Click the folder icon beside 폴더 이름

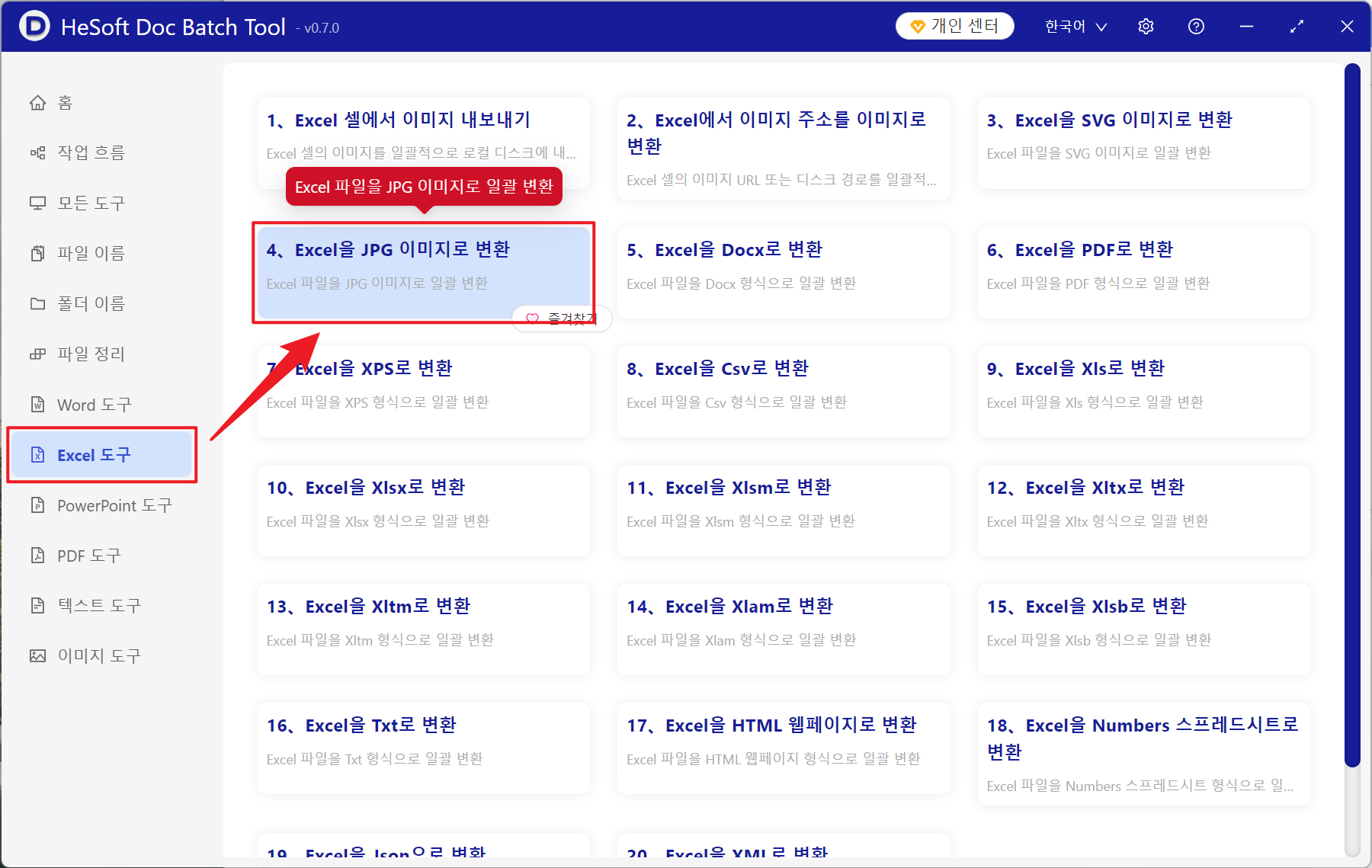[x=37, y=303]
